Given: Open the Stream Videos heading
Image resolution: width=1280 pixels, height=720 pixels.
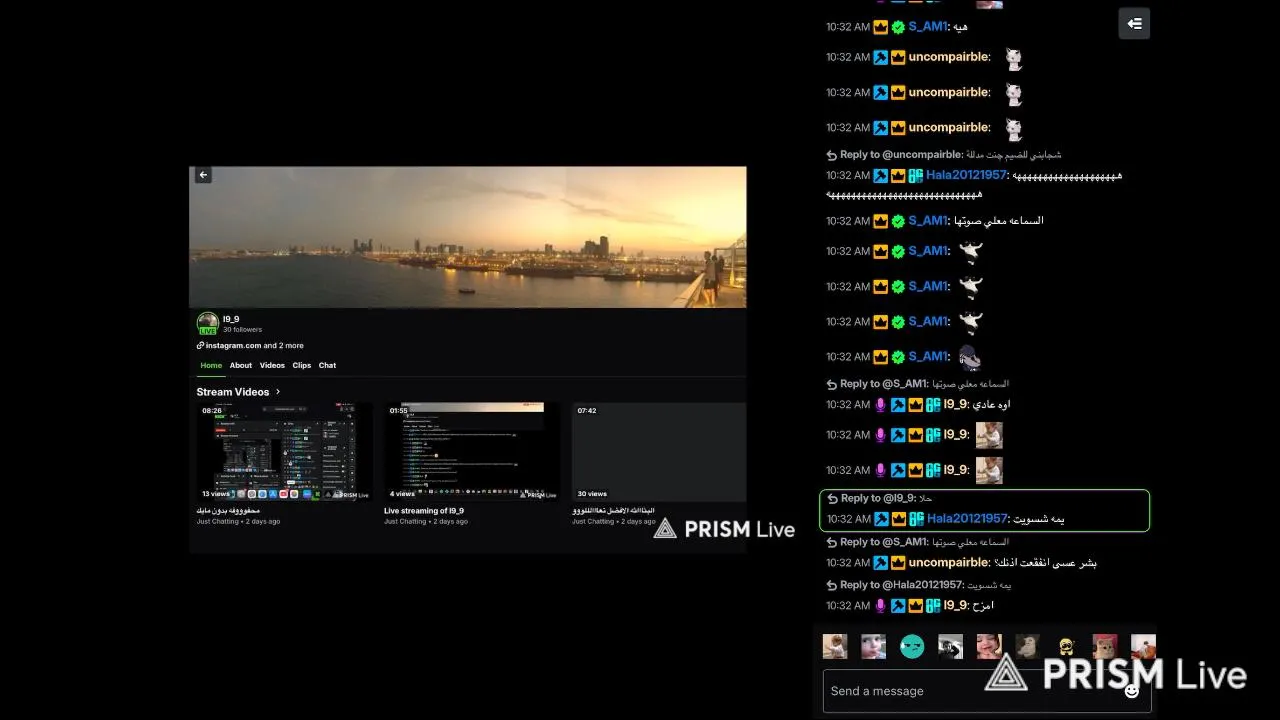Looking at the screenshot, I should click(233, 392).
